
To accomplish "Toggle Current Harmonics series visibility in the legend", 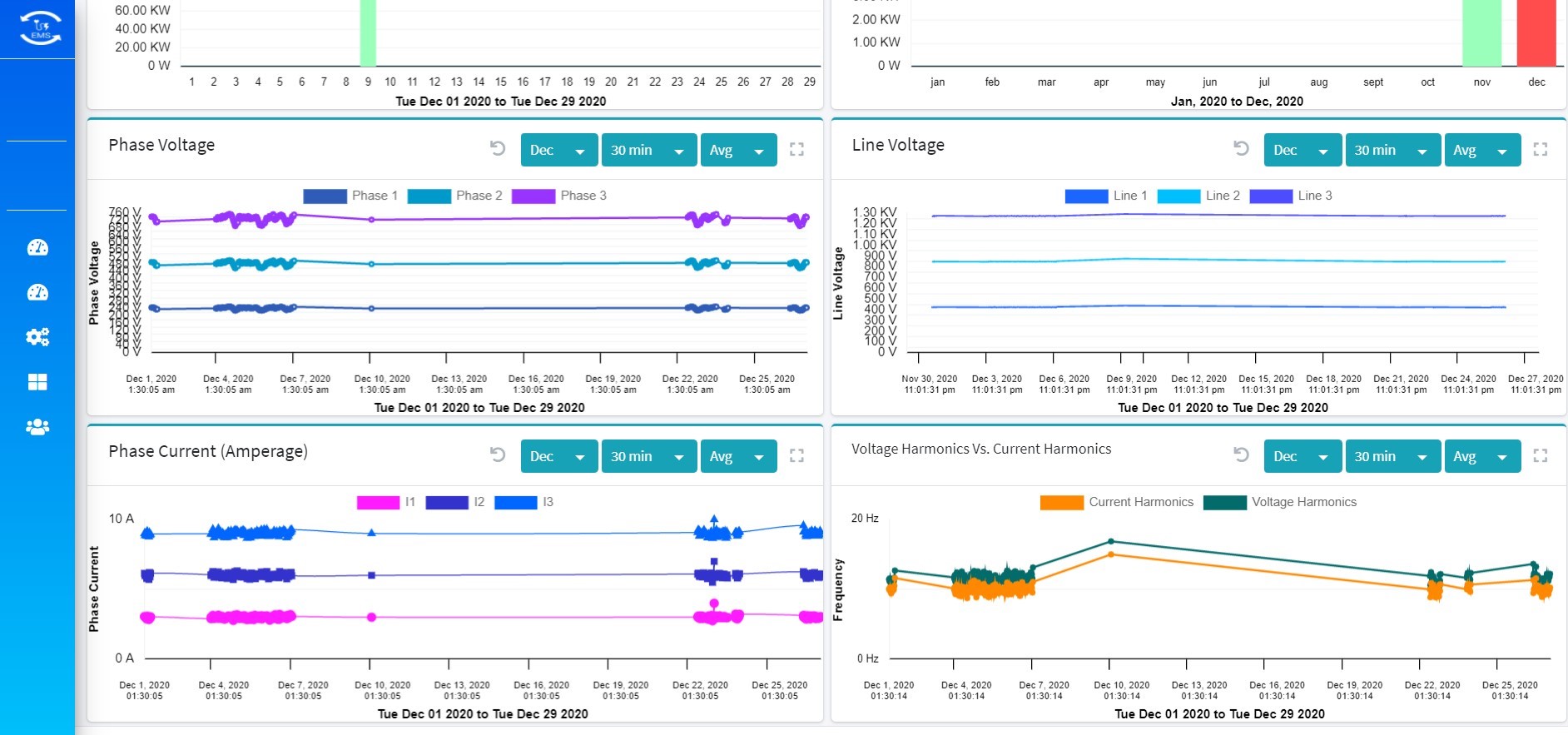I will point(1116,502).
